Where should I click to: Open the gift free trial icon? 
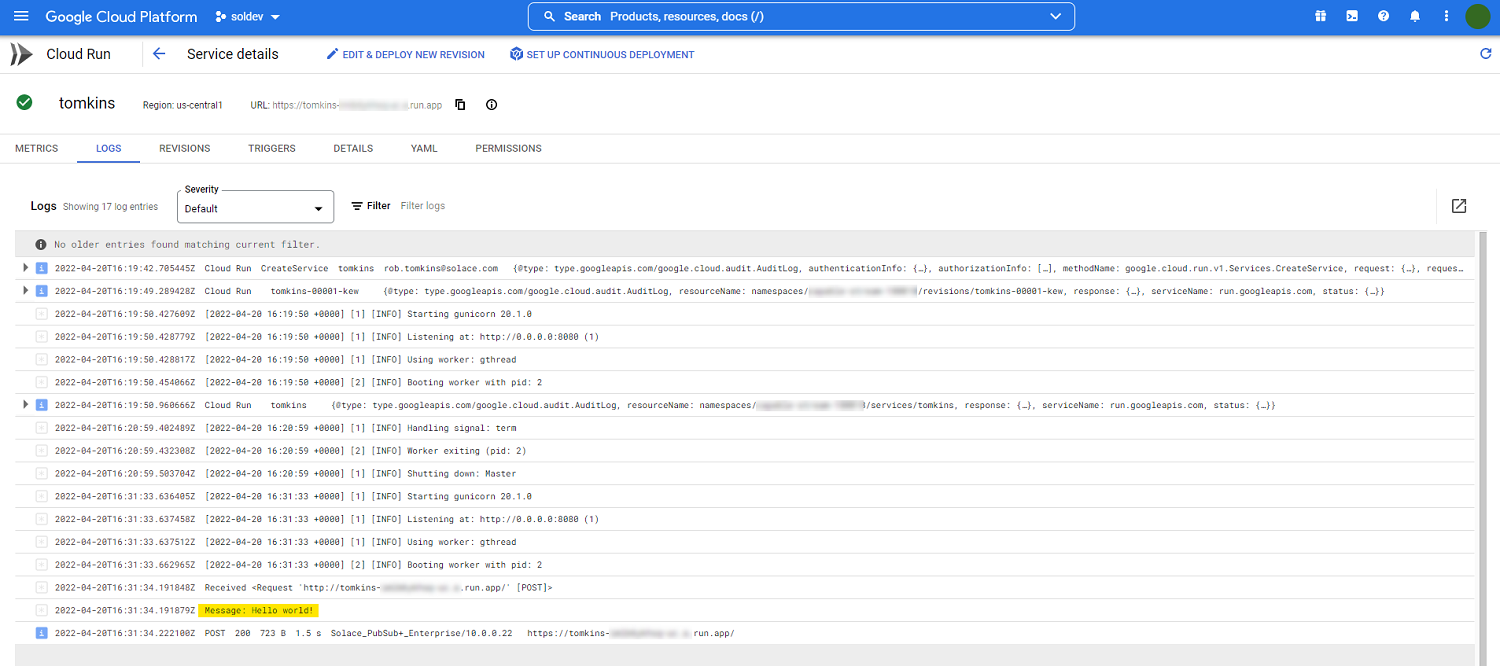coord(1320,17)
